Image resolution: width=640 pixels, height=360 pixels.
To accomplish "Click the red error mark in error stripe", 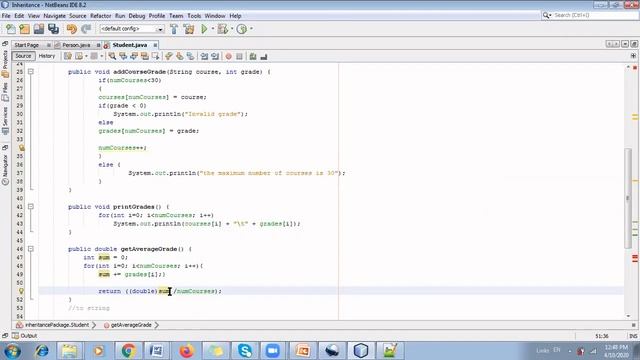I will pos(635,258).
